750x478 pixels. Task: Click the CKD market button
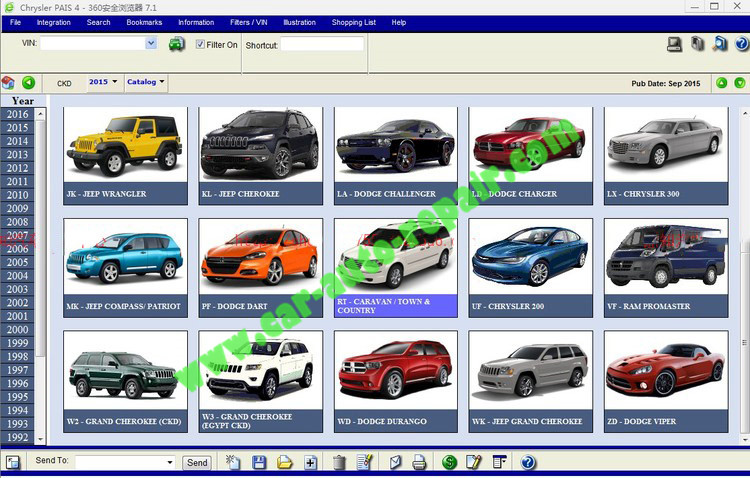(64, 83)
